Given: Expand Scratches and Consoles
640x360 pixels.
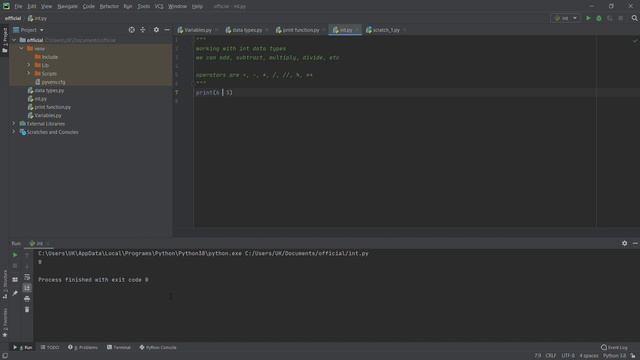Looking at the screenshot, I should [13, 132].
